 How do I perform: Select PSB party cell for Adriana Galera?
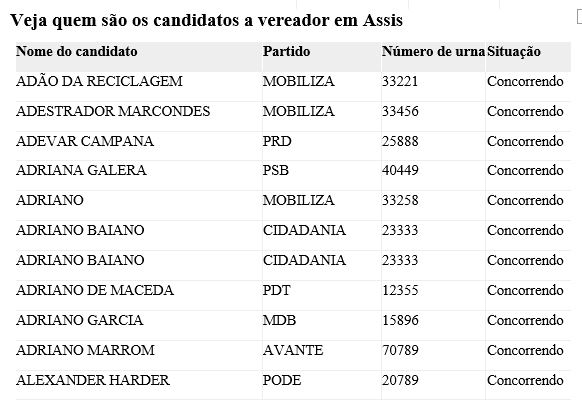(x=275, y=170)
